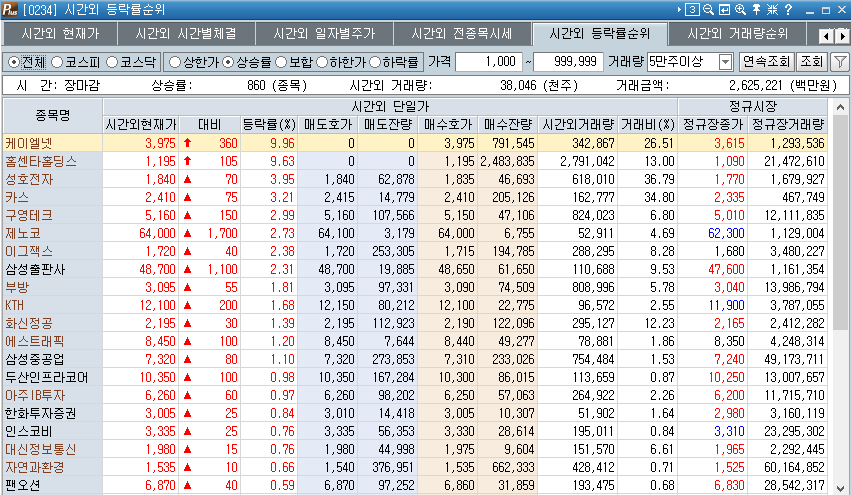851x495 pixels.
Task: Select the 이그잭스 stock name
Action: pos(29,251)
